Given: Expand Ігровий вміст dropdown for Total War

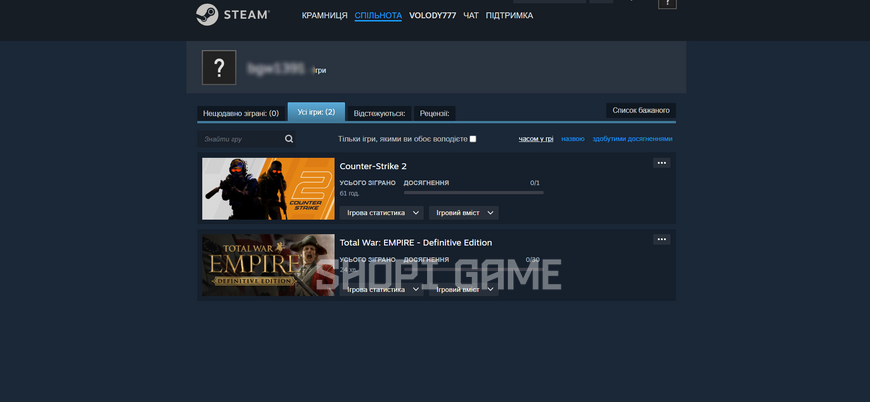Looking at the screenshot, I should tap(463, 289).
